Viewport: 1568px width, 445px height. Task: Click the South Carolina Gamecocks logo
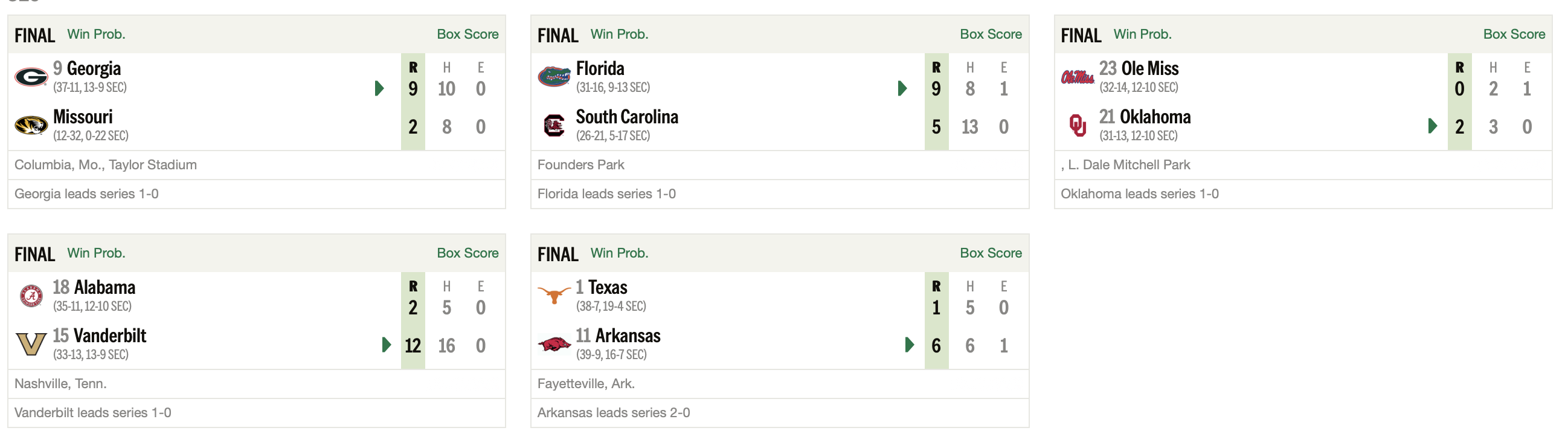click(x=554, y=126)
